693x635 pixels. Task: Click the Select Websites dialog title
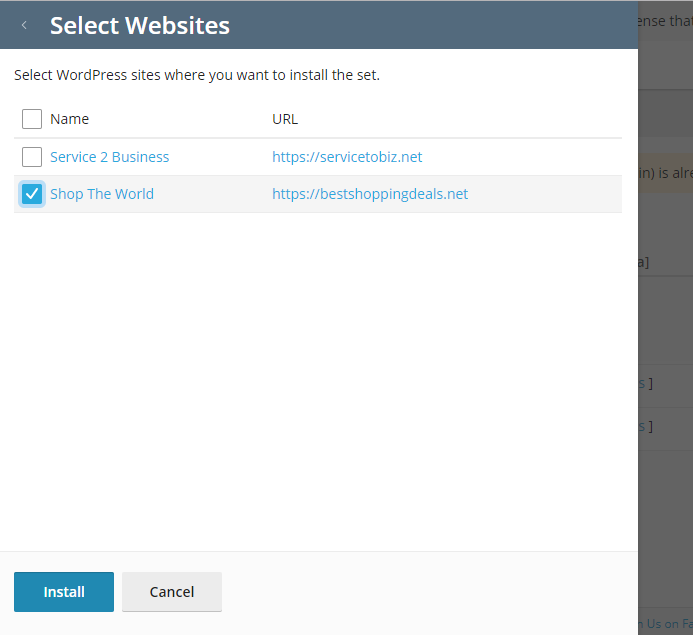tap(140, 25)
